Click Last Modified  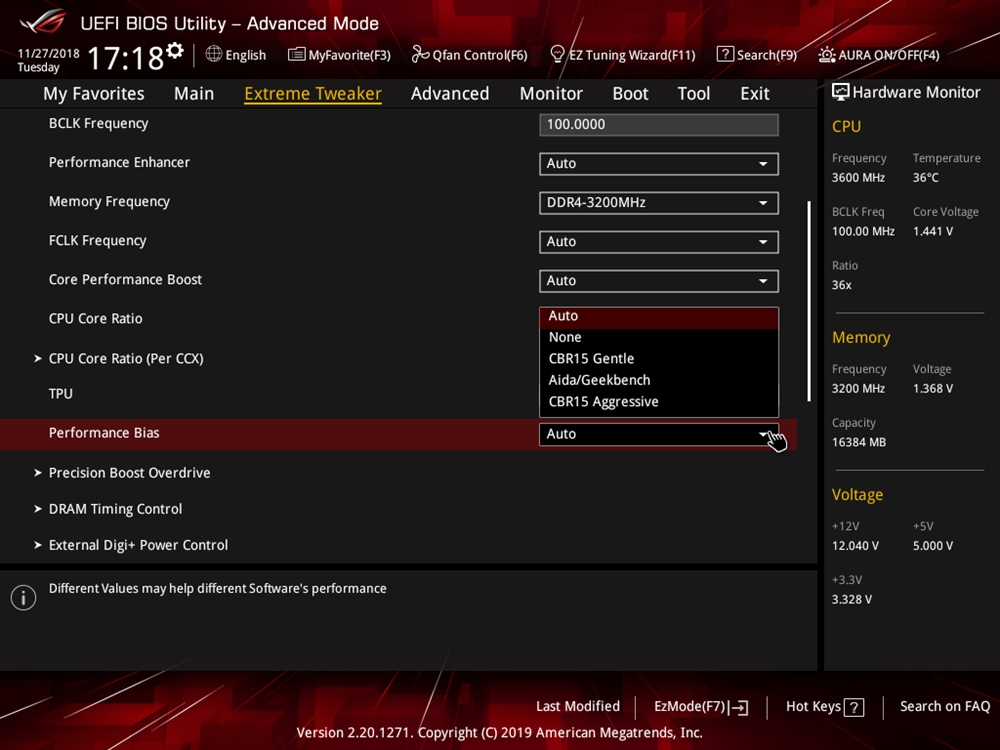coord(578,707)
